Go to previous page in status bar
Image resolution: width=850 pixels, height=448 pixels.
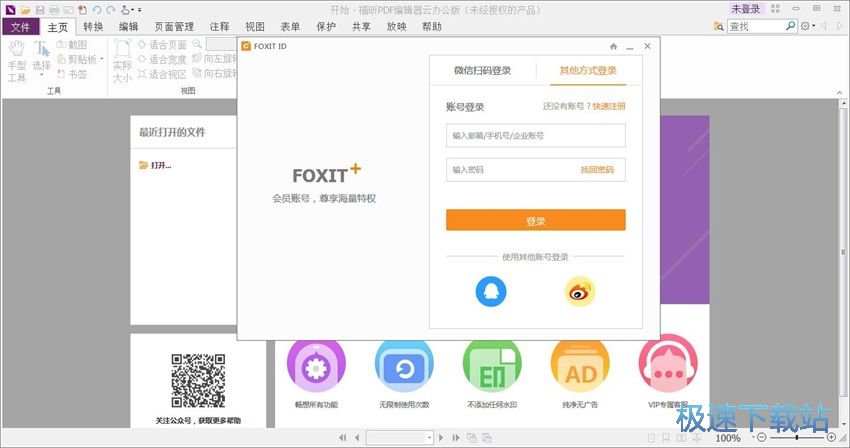(357, 438)
